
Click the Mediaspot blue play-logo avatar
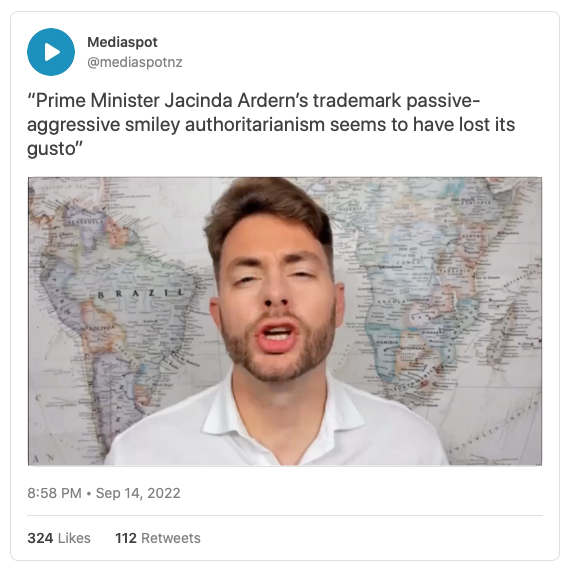[51, 52]
